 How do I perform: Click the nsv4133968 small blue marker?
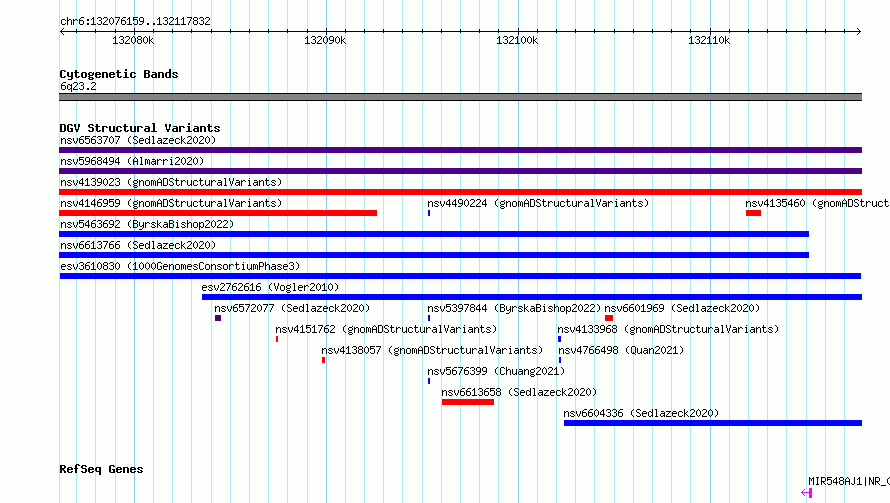tap(559, 339)
